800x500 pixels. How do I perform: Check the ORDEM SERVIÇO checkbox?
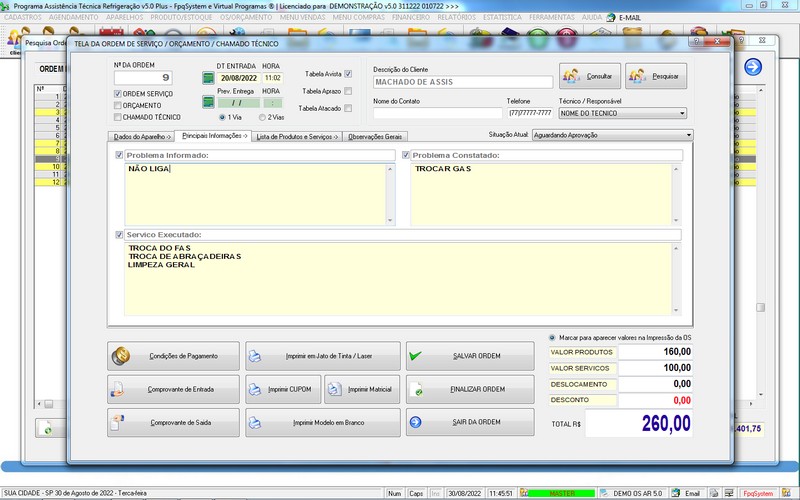118,94
